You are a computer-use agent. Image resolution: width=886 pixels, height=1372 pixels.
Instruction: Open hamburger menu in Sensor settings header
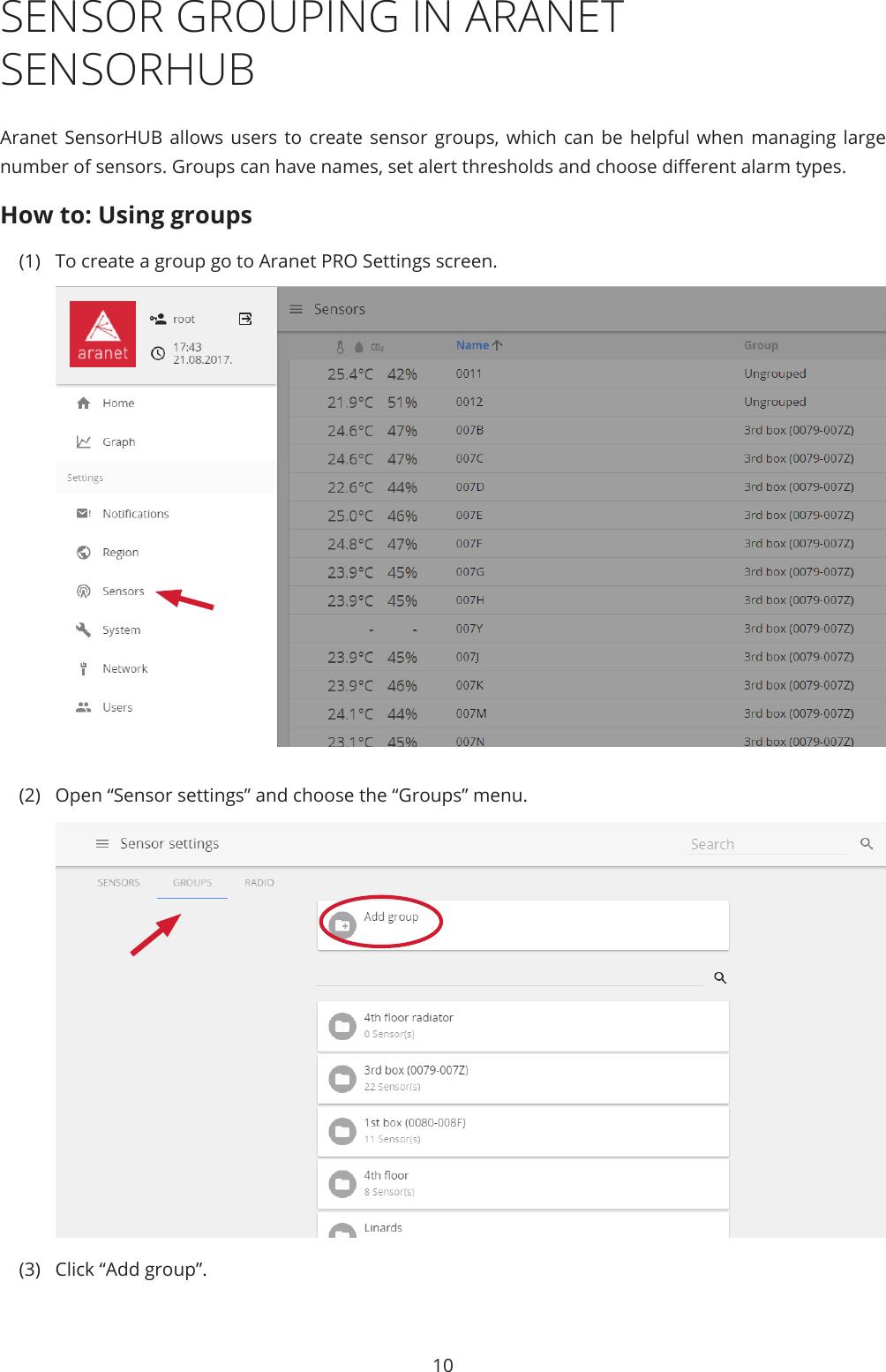(102, 843)
